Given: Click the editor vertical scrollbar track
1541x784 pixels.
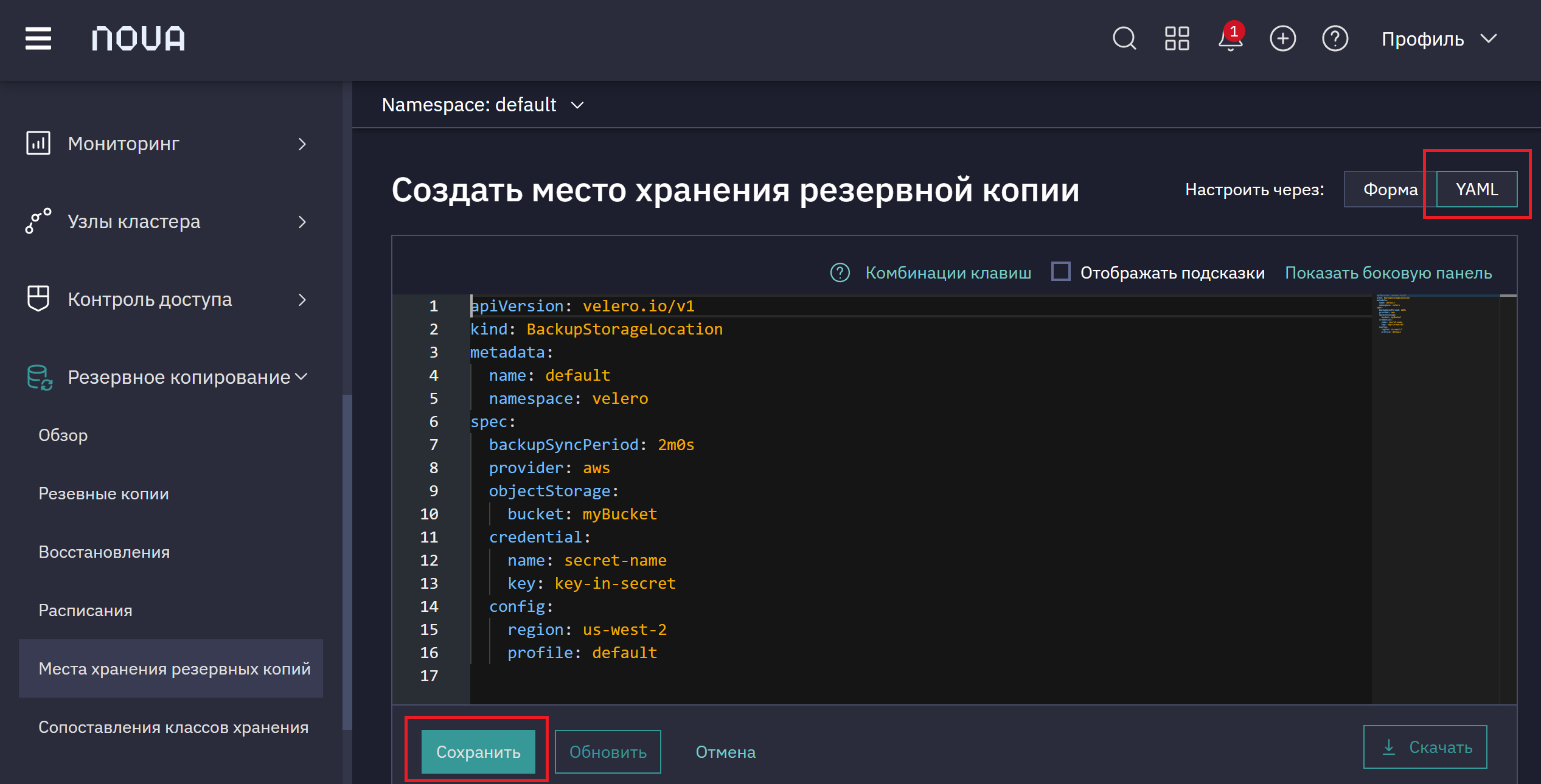Looking at the screenshot, I should [x=1508, y=499].
